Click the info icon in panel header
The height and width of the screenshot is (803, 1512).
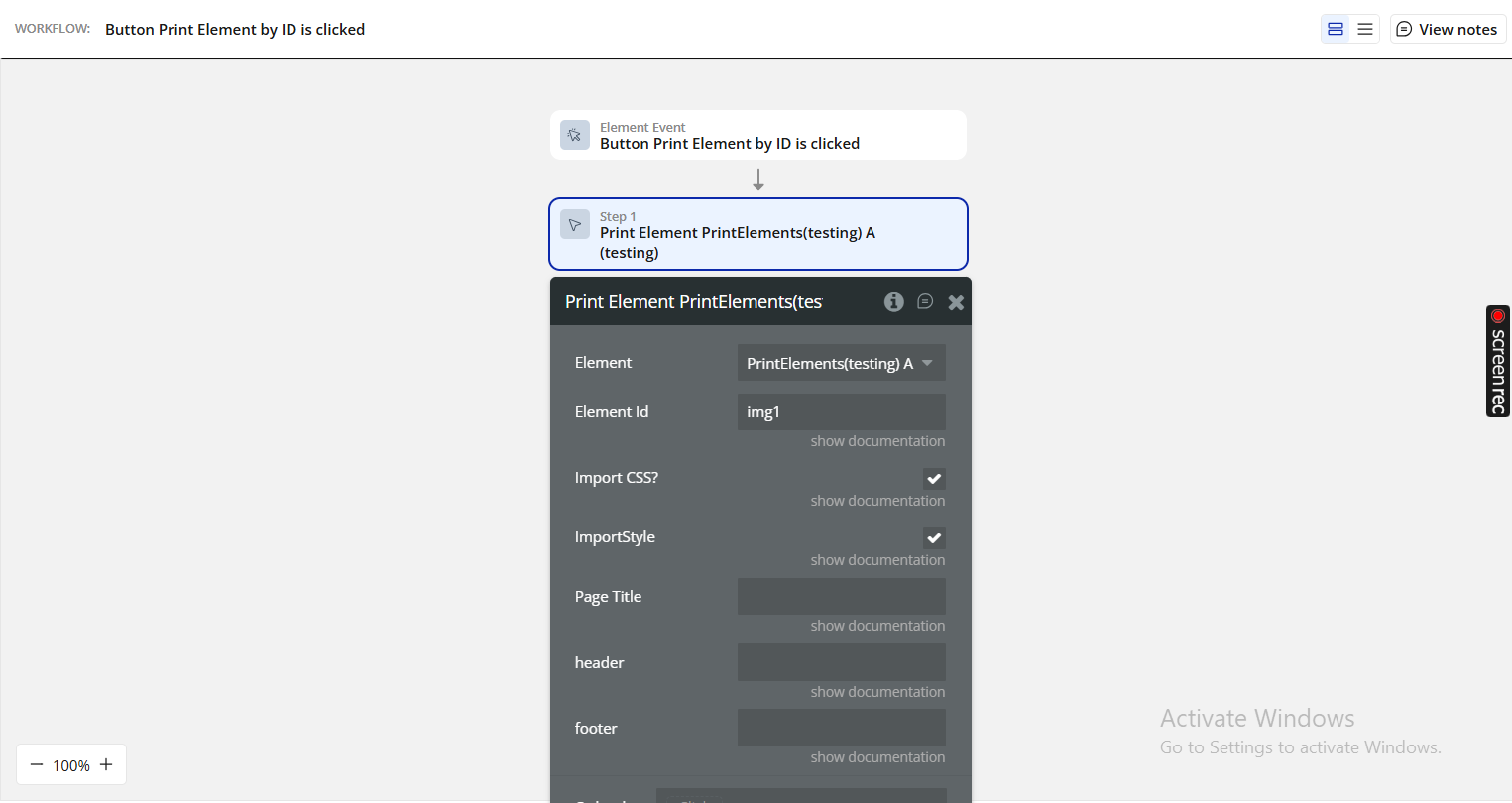893,302
